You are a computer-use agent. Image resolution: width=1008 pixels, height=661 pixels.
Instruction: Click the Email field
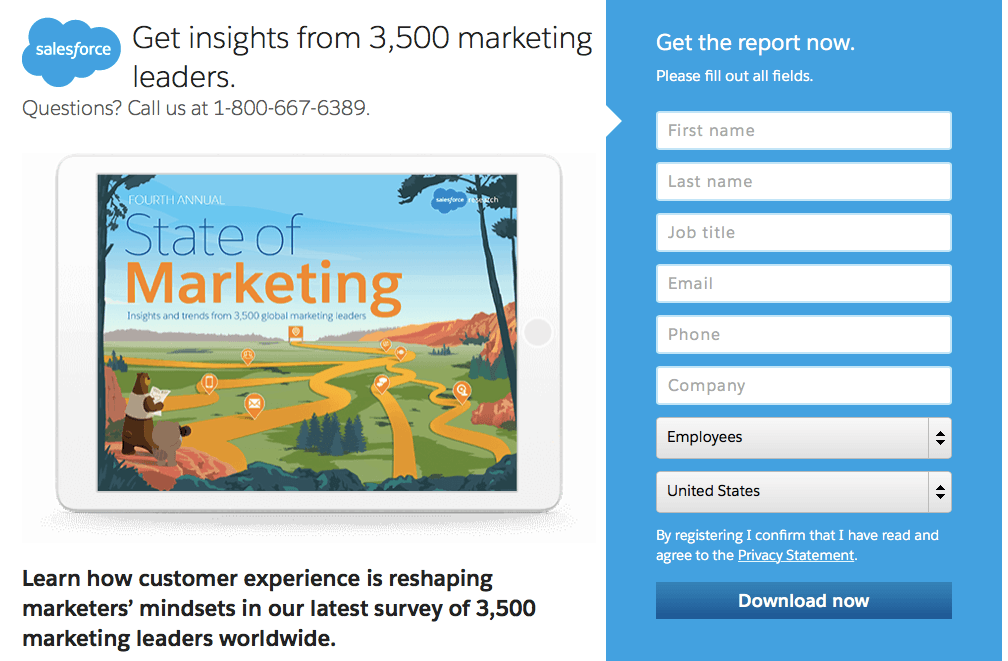point(803,283)
